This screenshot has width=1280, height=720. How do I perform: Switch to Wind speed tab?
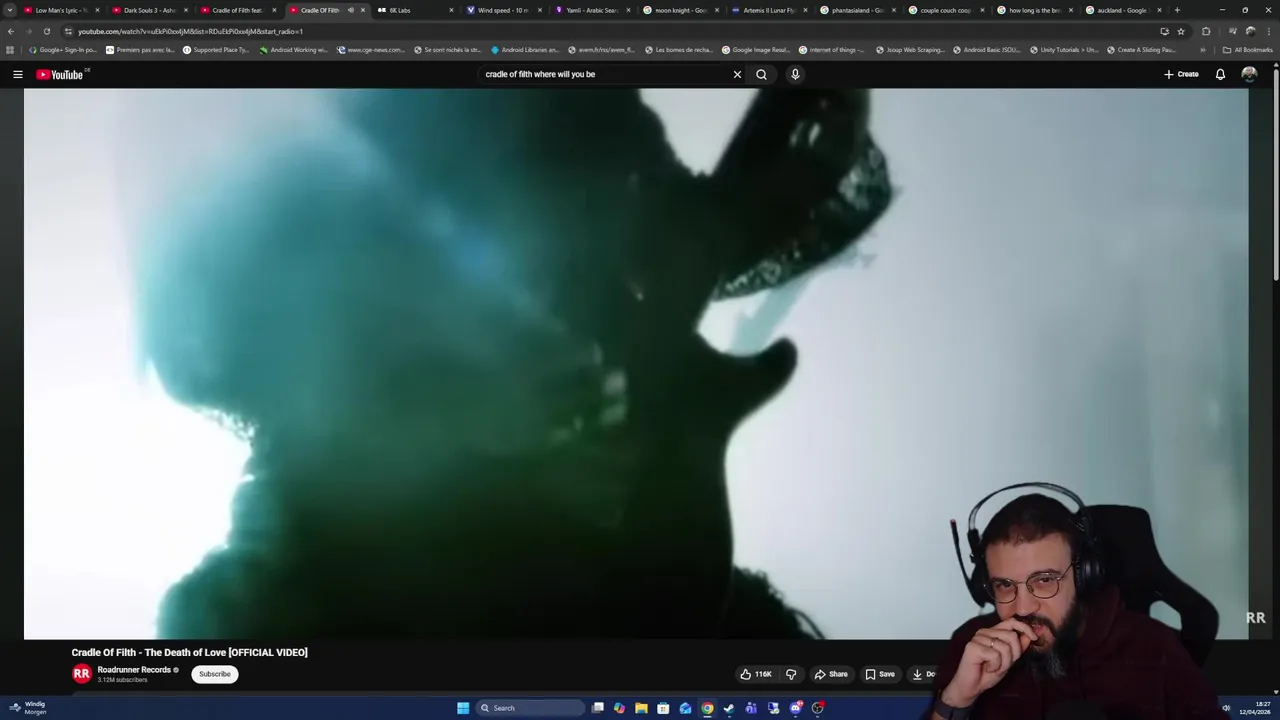point(502,10)
